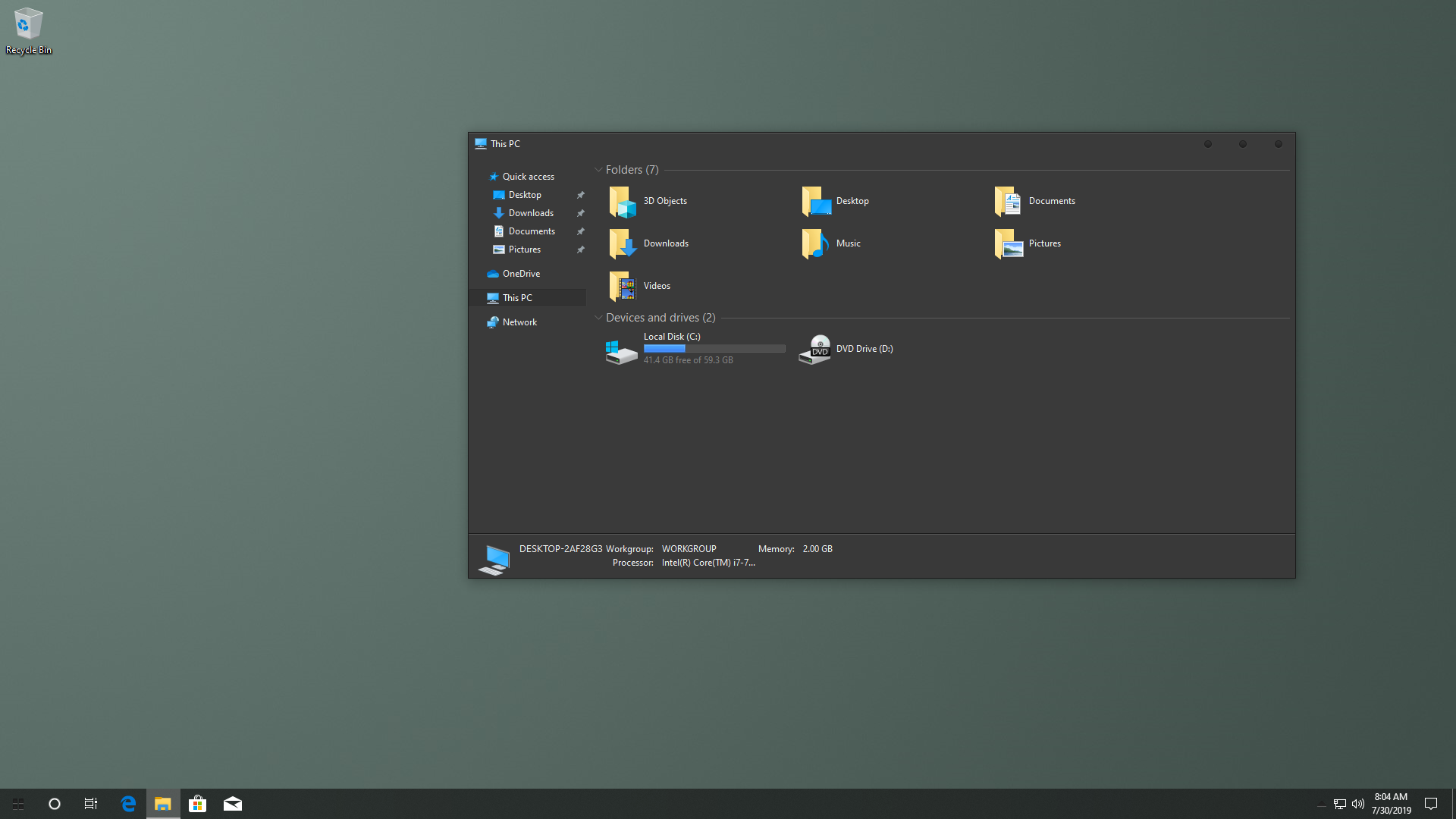The height and width of the screenshot is (819, 1456).
Task: Select the Videos folder icon
Action: tap(623, 287)
